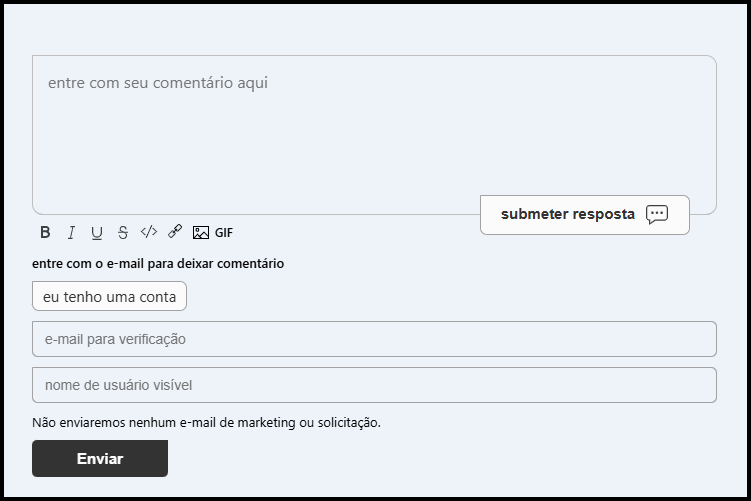Insert an image with the picture icon
This screenshot has height=501, width=751.
tap(201, 232)
